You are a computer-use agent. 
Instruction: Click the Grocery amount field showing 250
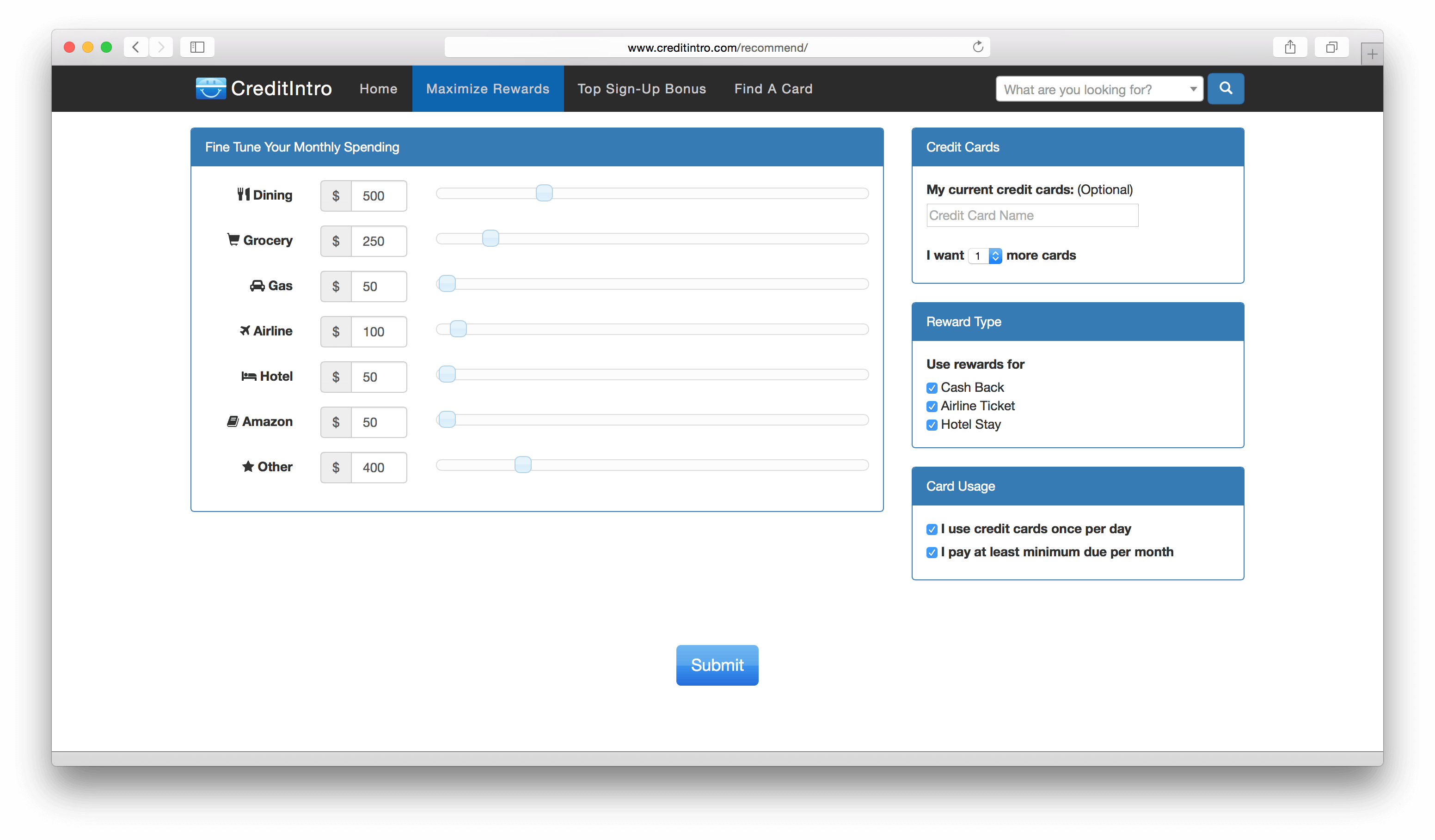(379, 241)
